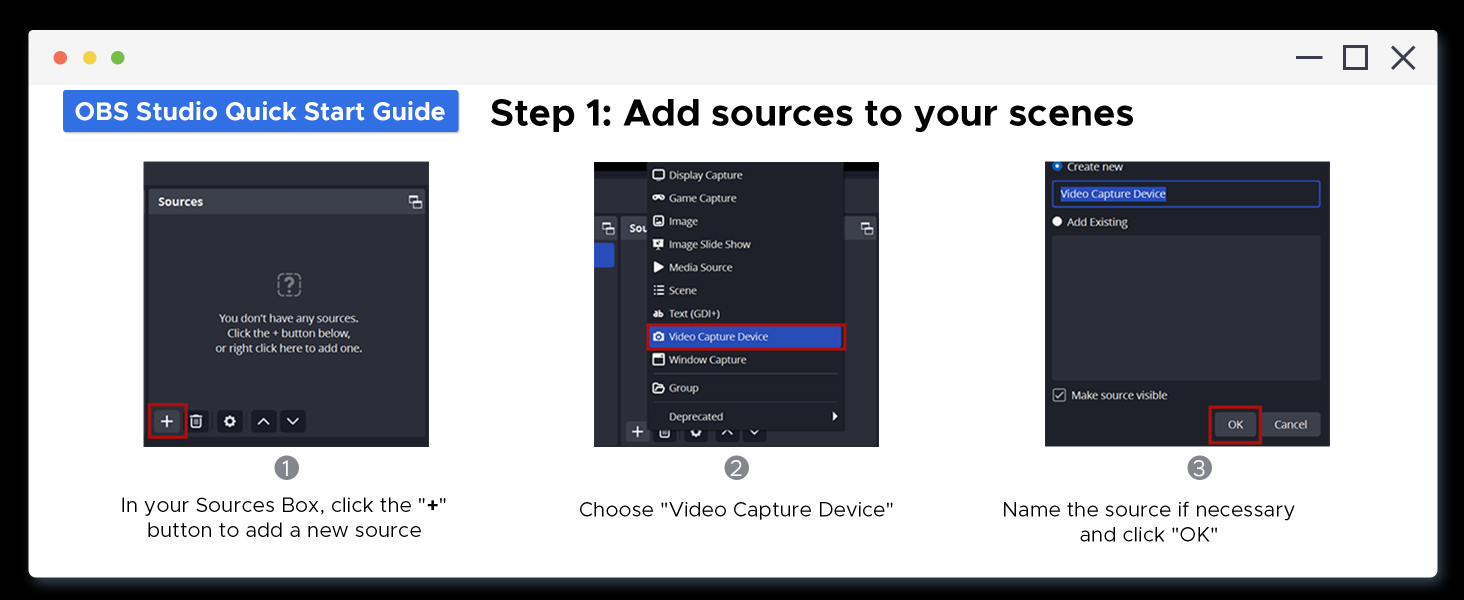Screen dimensions: 1464x600
Task: Untick the Make source visible checkbox
Action: click(1059, 395)
